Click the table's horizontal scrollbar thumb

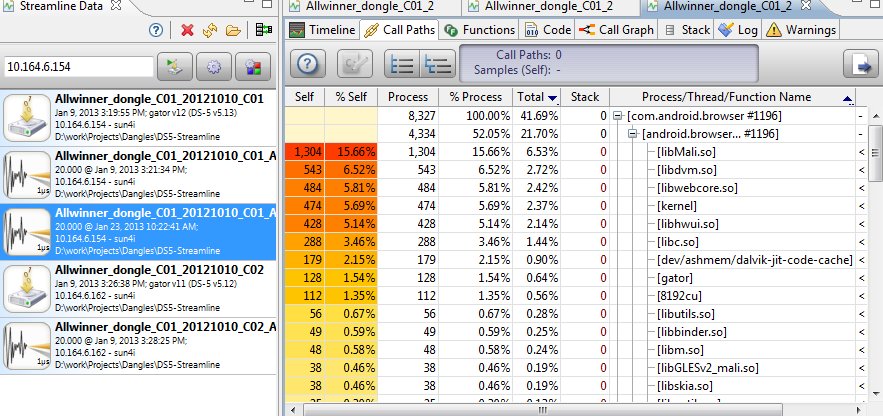[x=542, y=410]
